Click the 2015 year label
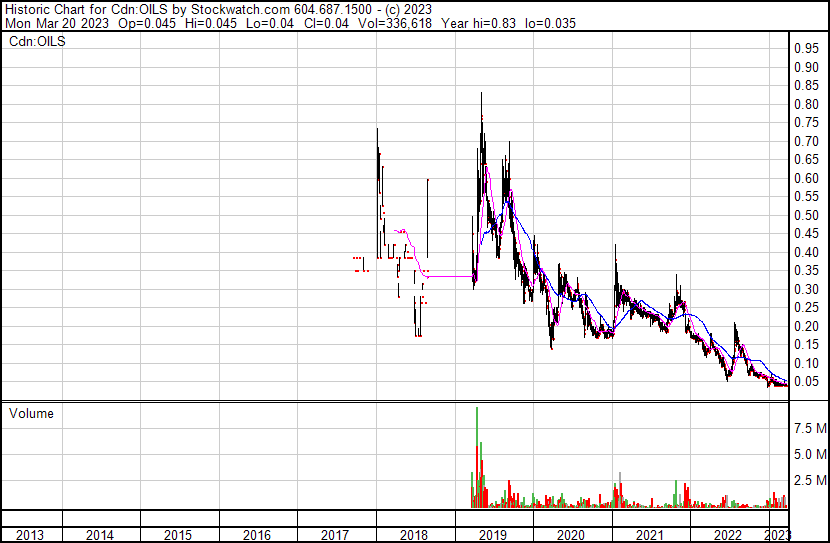The height and width of the screenshot is (543, 830). click(x=178, y=535)
